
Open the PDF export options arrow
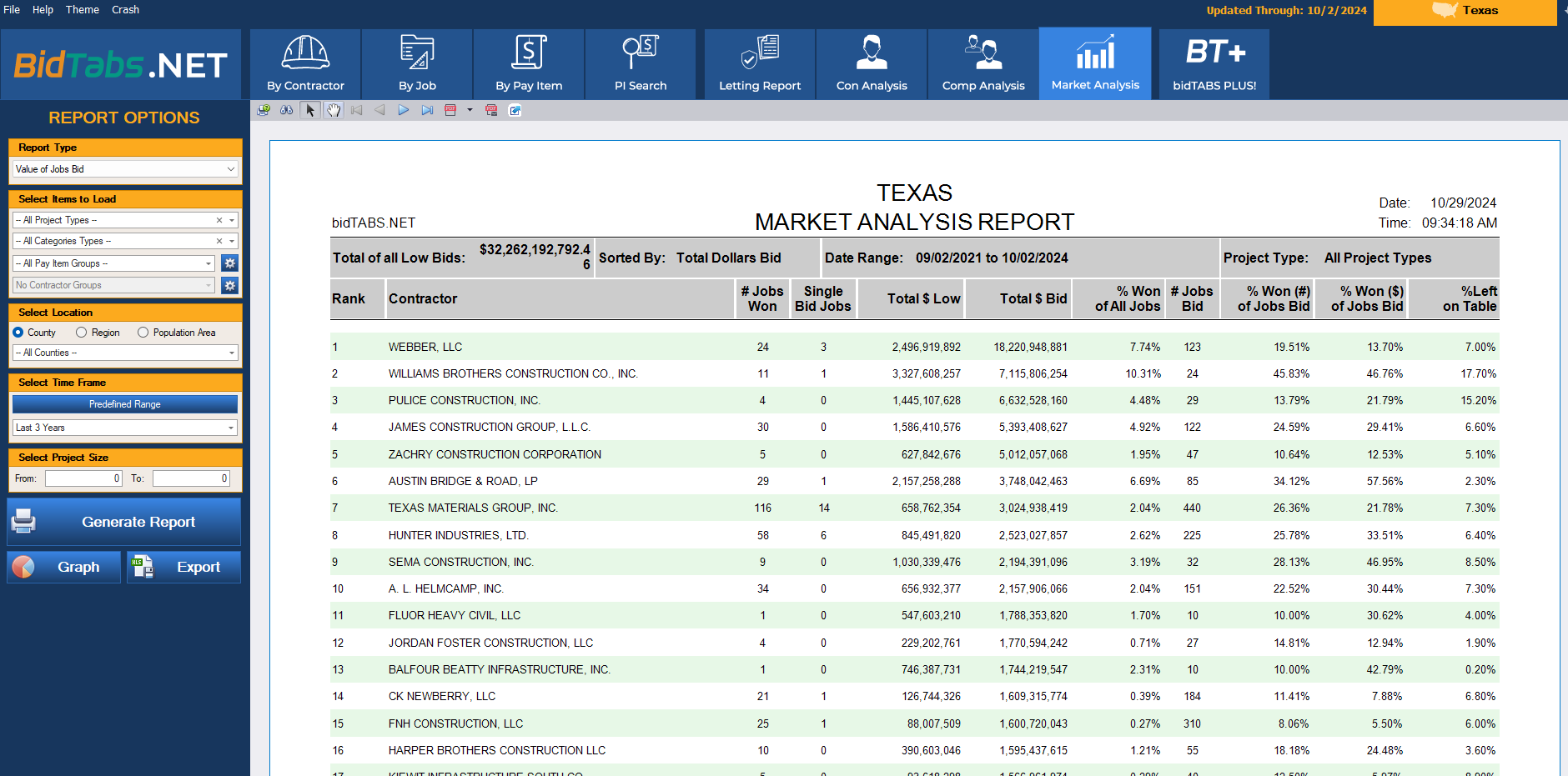click(x=470, y=110)
